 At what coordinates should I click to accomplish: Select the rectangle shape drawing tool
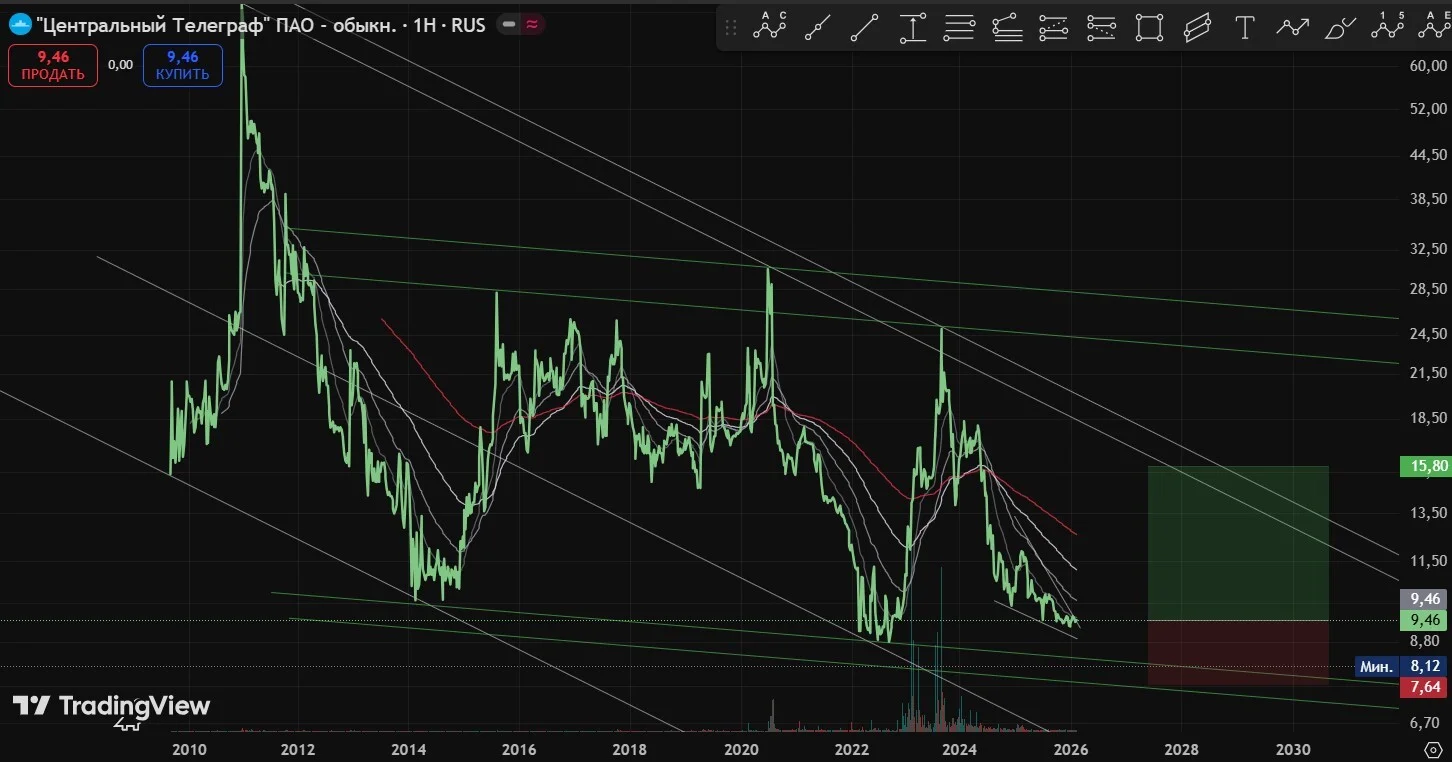(1150, 27)
